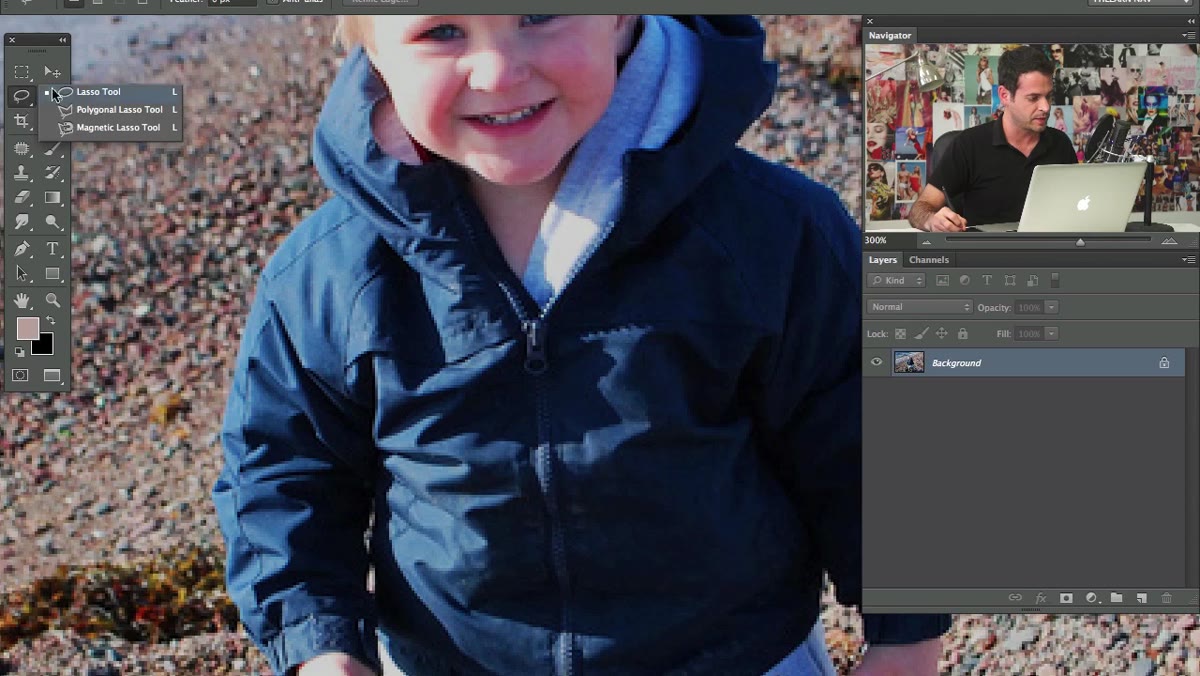Open the Normal blend mode dropdown

[x=920, y=307]
